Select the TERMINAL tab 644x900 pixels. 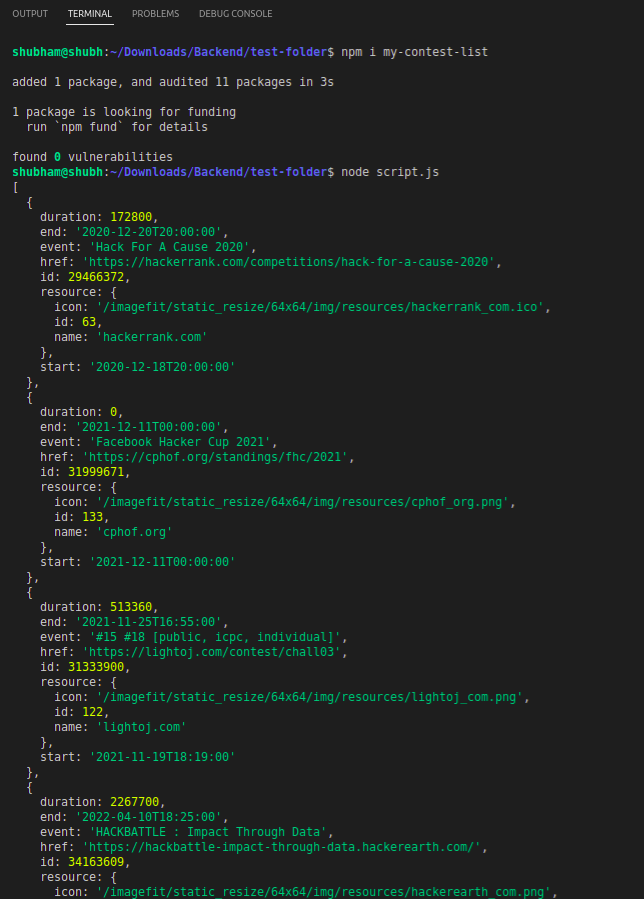coord(90,13)
